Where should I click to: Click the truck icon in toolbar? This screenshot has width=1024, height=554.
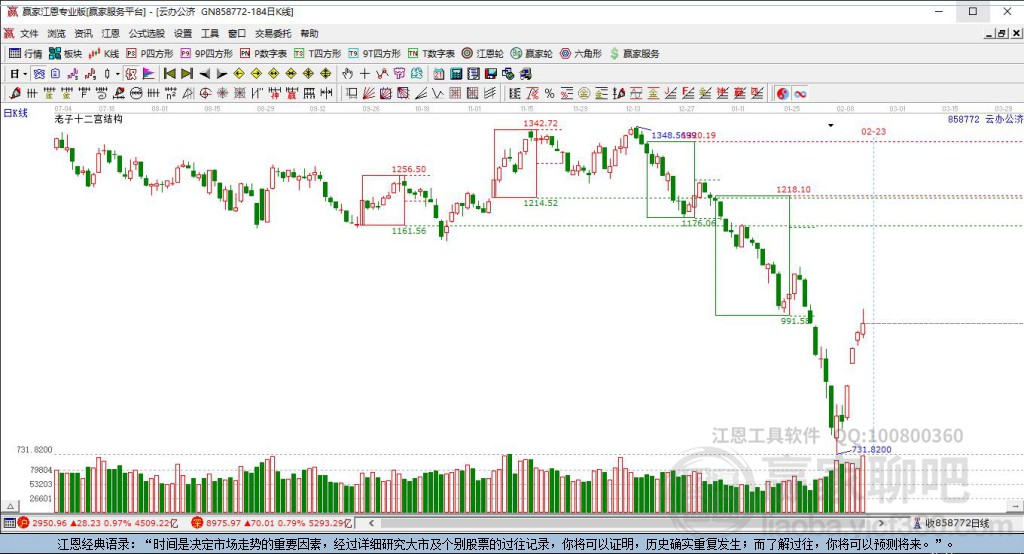525,74
